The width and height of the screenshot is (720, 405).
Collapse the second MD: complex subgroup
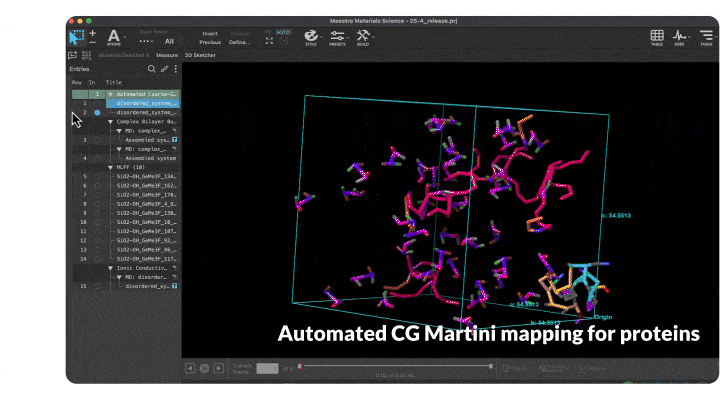coord(119,149)
